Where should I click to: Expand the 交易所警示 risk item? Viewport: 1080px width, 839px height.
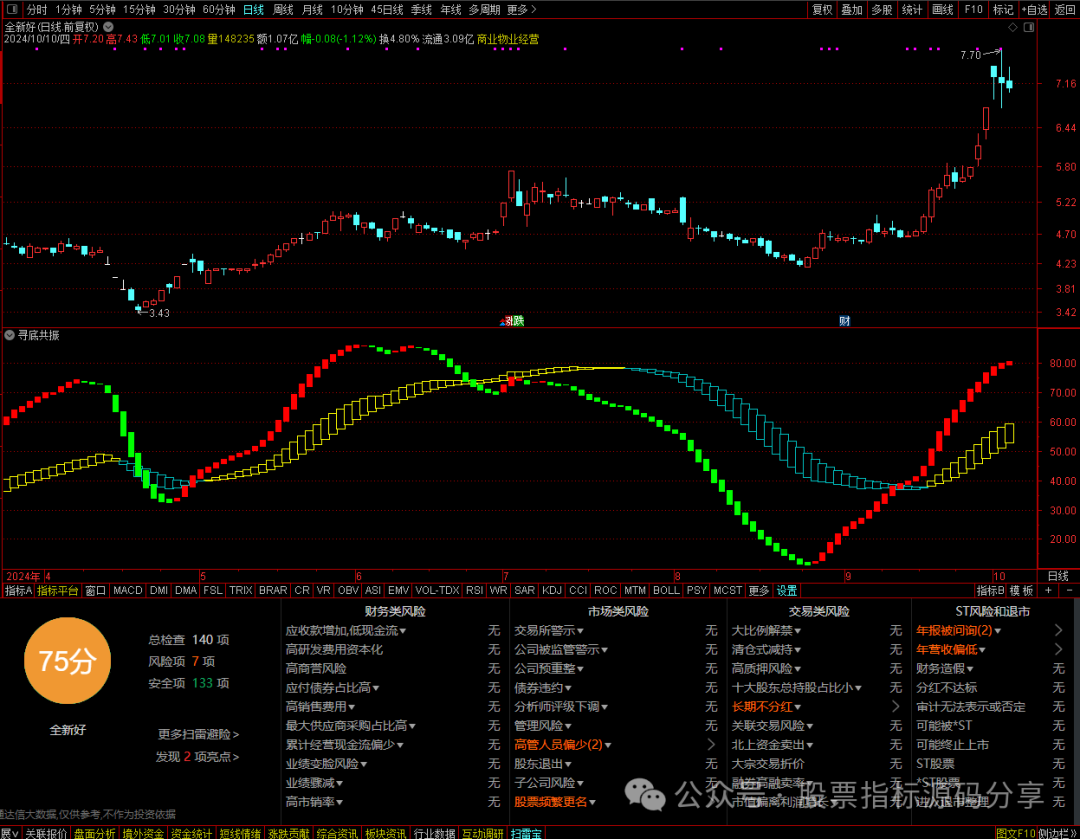pyautogui.click(x=549, y=630)
